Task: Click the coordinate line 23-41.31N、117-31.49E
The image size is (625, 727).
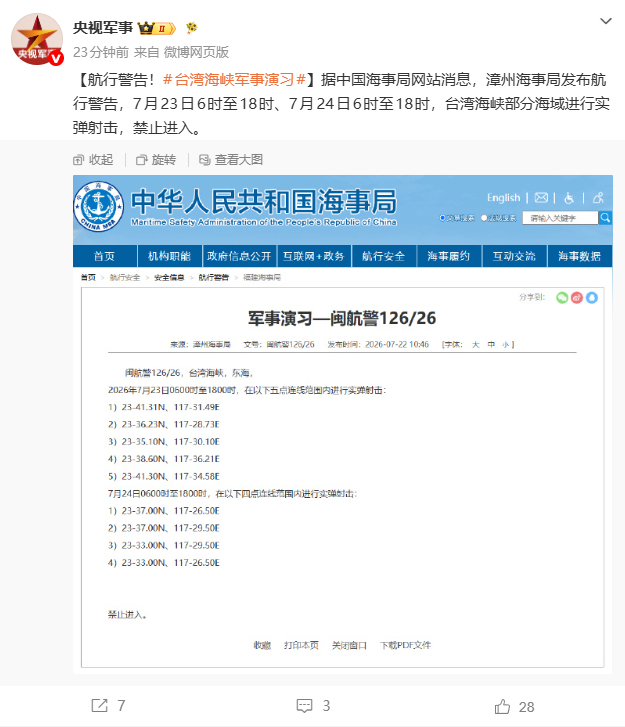Action: [164, 407]
